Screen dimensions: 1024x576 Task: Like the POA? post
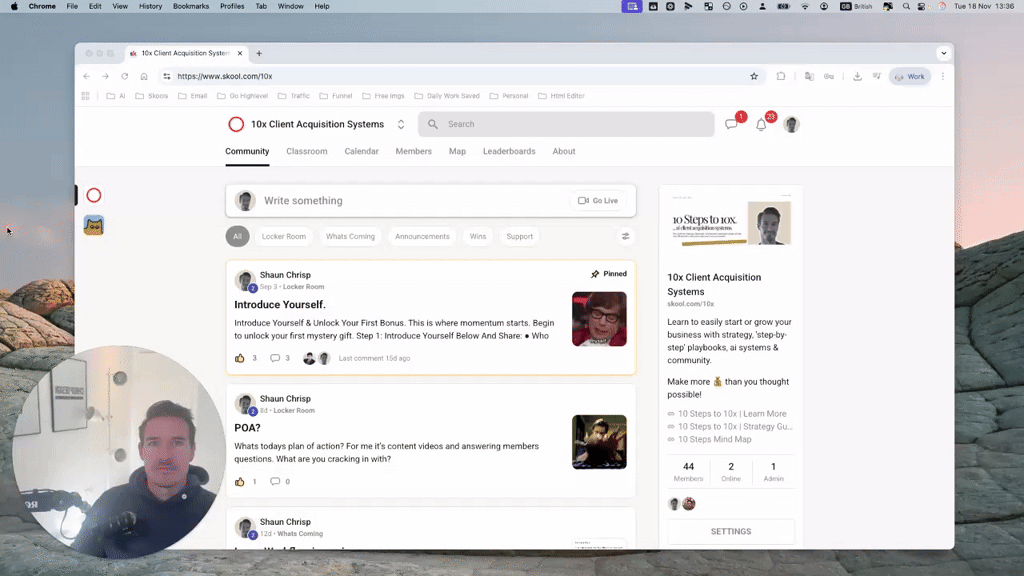point(240,481)
